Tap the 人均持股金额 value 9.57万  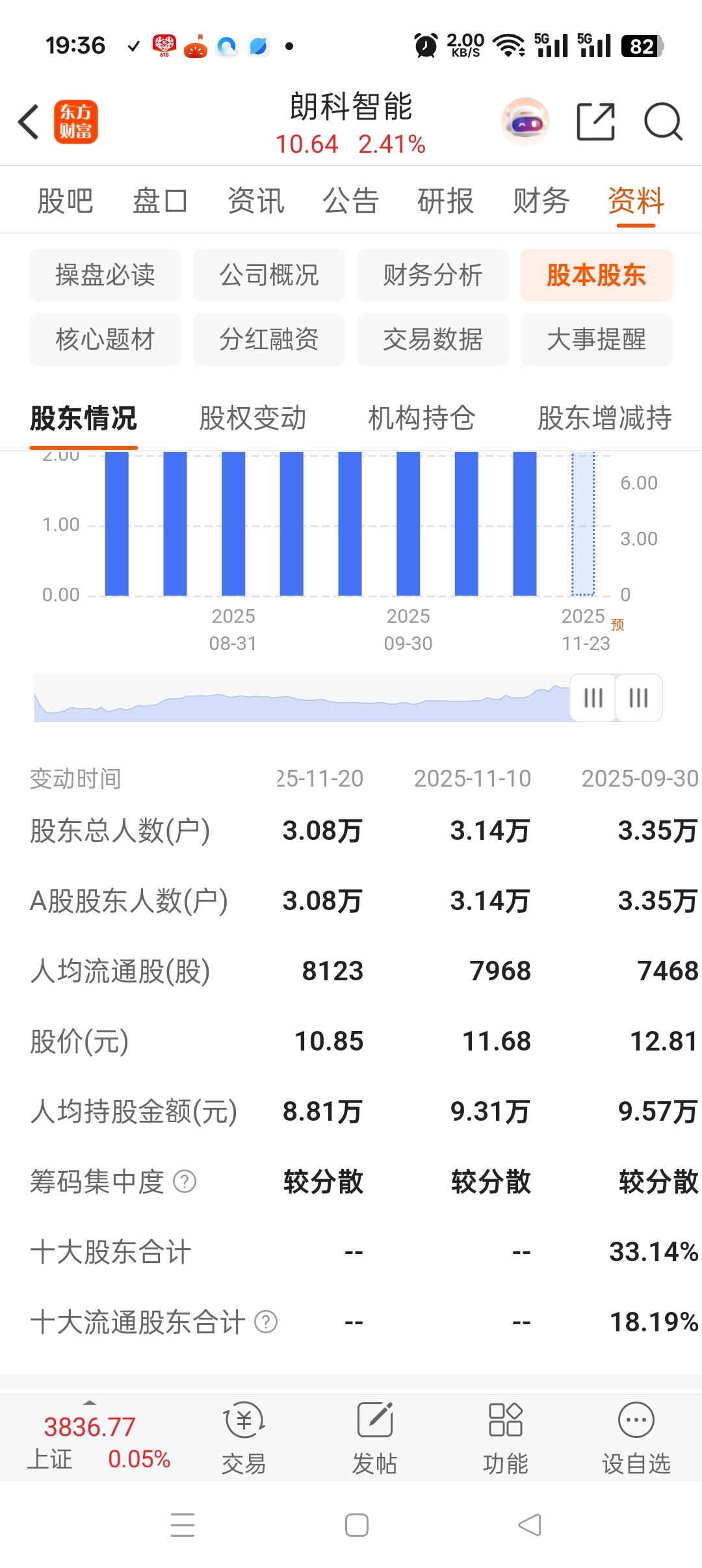(x=658, y=1111)
